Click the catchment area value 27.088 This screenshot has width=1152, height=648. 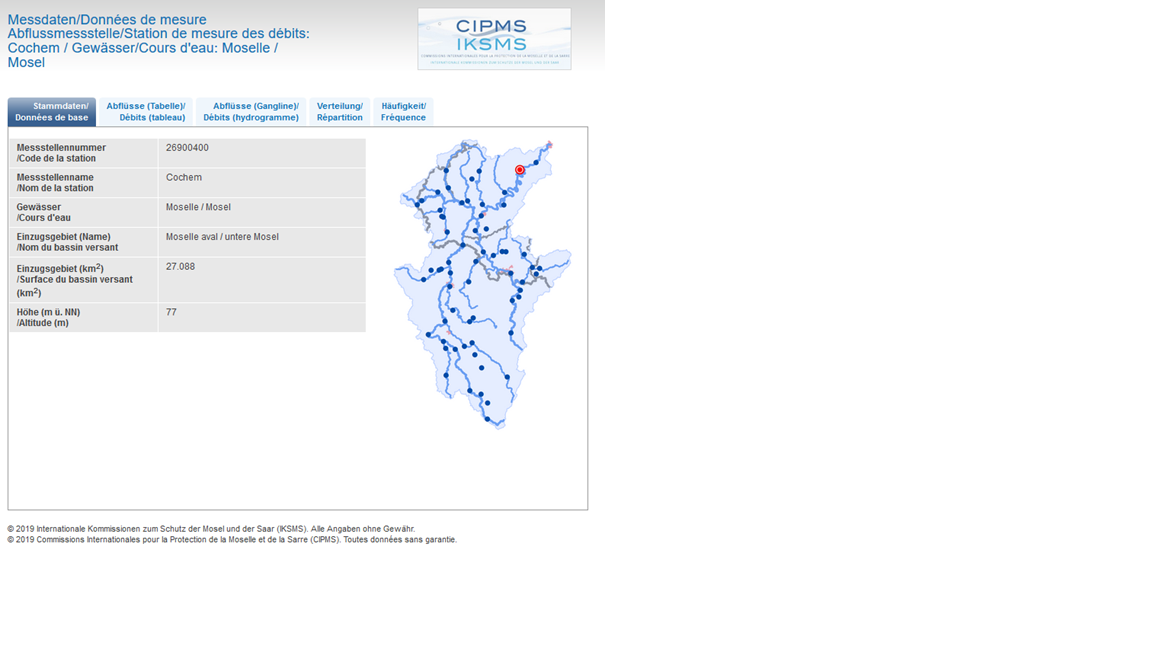tap(180, 267)
